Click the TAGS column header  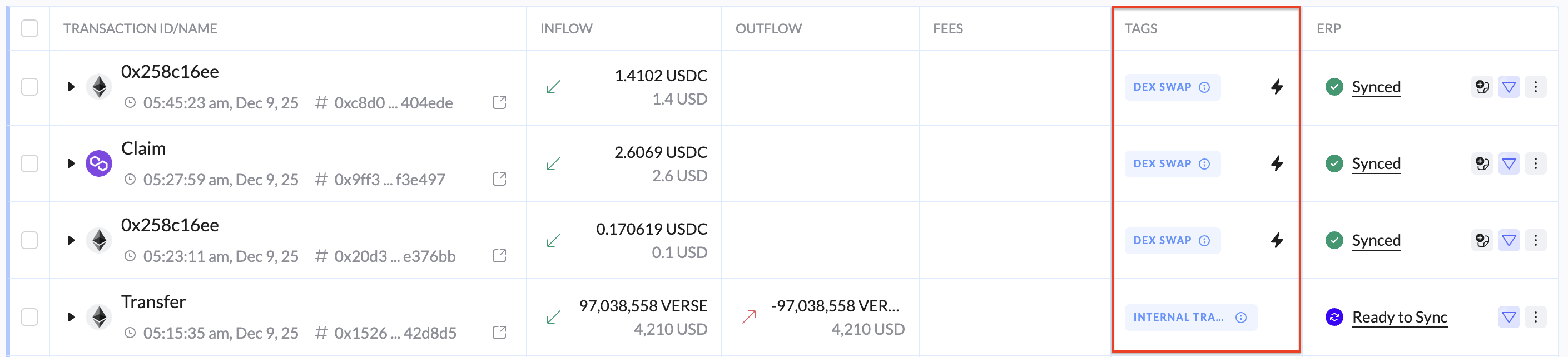point(1140,28)
